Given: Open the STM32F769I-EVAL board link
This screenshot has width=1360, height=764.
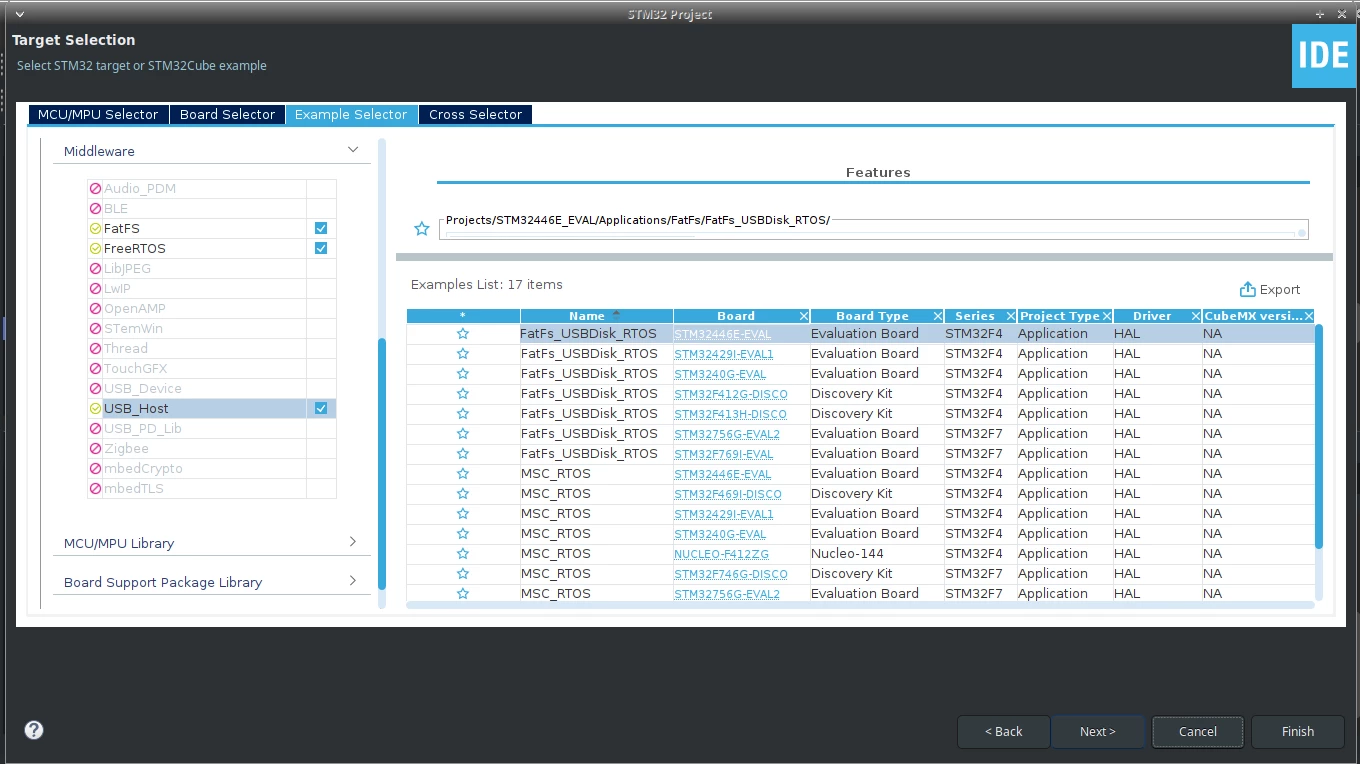Looking at the screenshot, I should click(723, 454).
